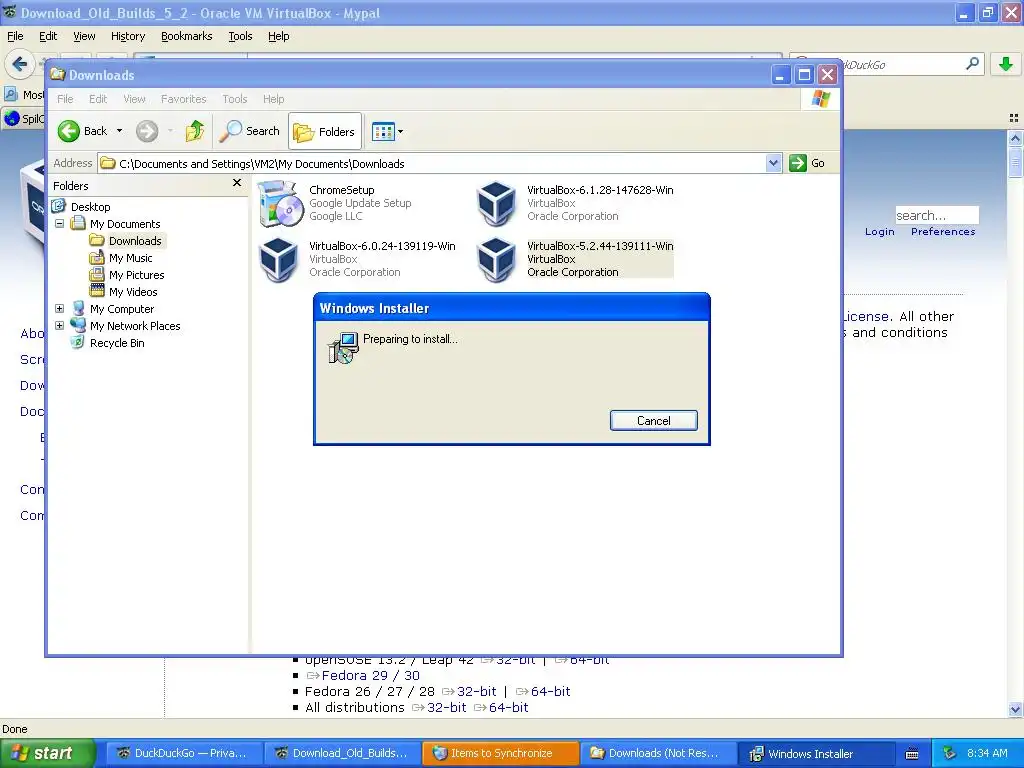Select the VirtualBox-6.0.24-139119-Win file icon
Screen dimensions: 1024x768
[279, 259]
